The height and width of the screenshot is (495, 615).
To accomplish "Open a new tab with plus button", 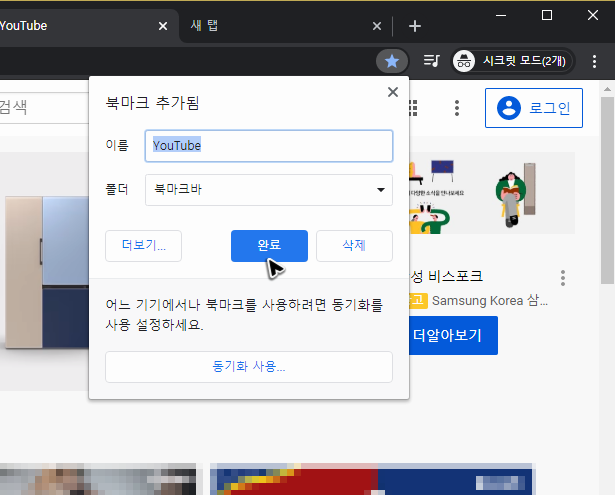I will click(415, 26).
